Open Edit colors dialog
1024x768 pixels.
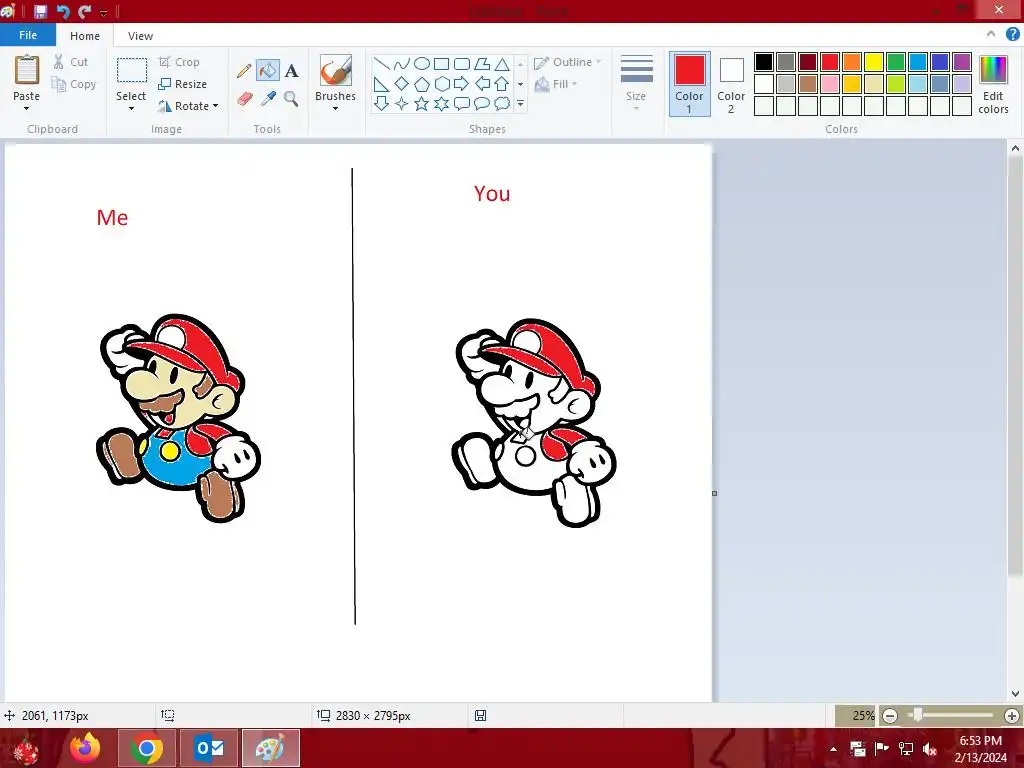tap(993, 84)
